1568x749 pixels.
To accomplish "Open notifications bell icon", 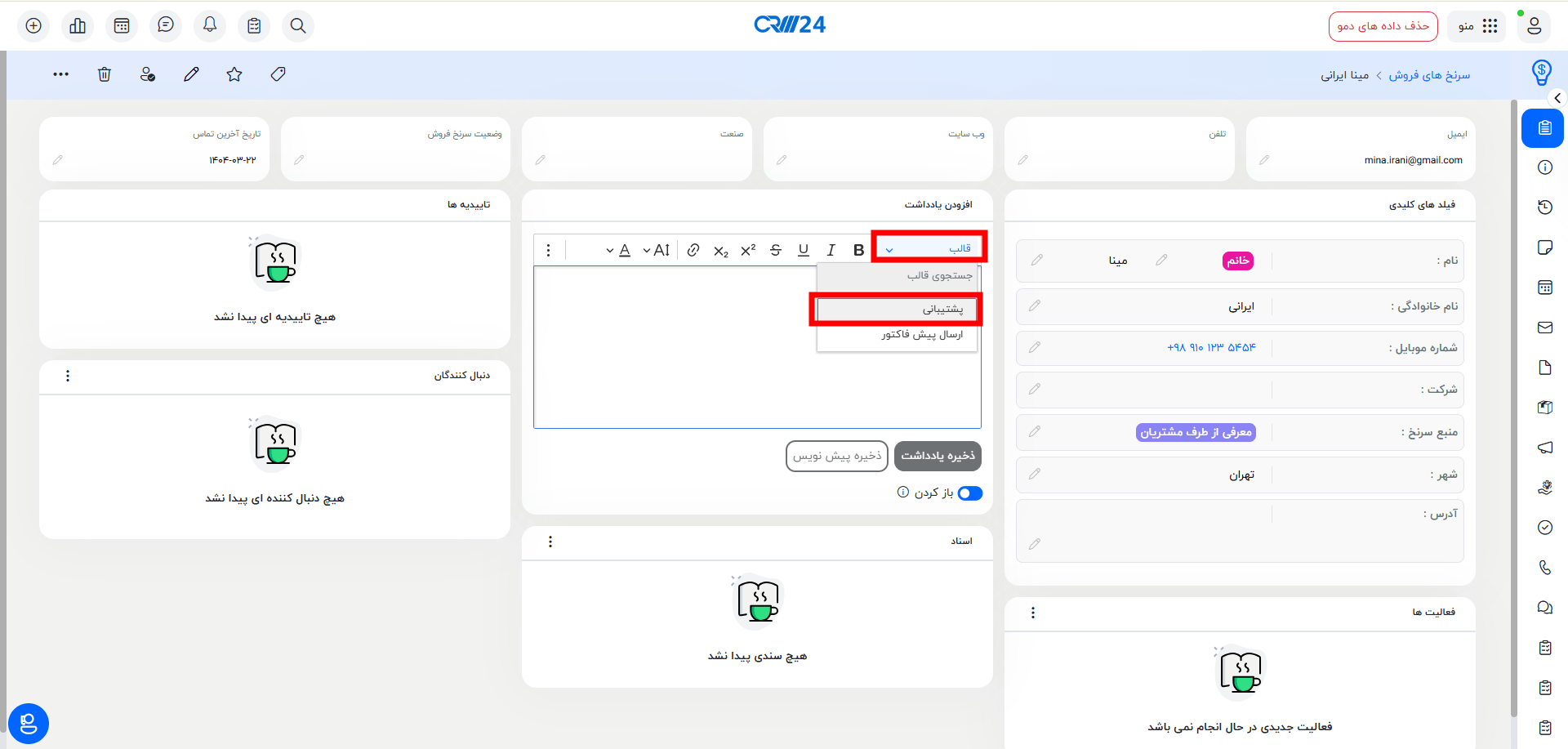I will [x=210, y=25].
